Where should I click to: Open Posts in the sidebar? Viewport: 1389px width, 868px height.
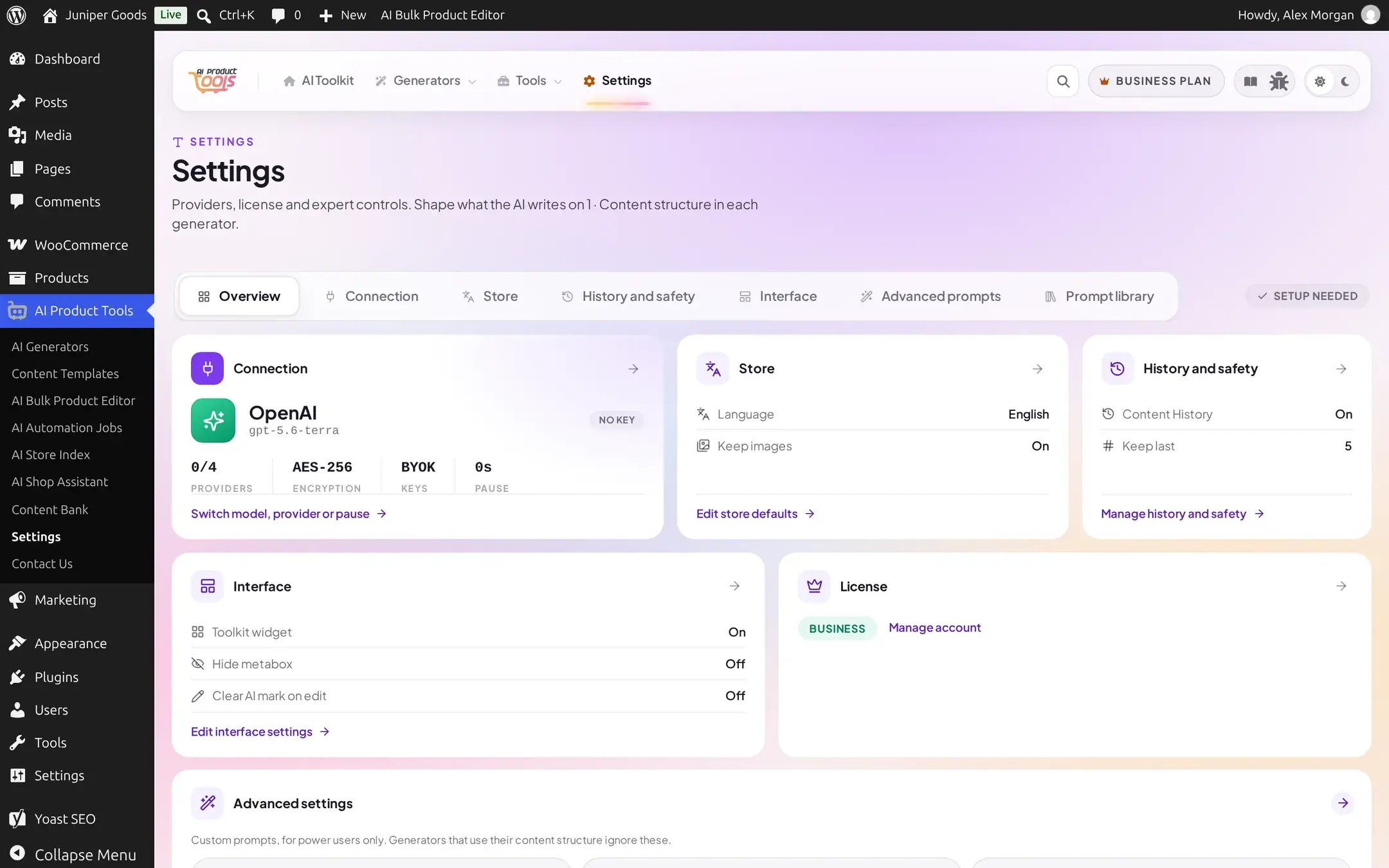pyautogui.click(x=77, y=102)
